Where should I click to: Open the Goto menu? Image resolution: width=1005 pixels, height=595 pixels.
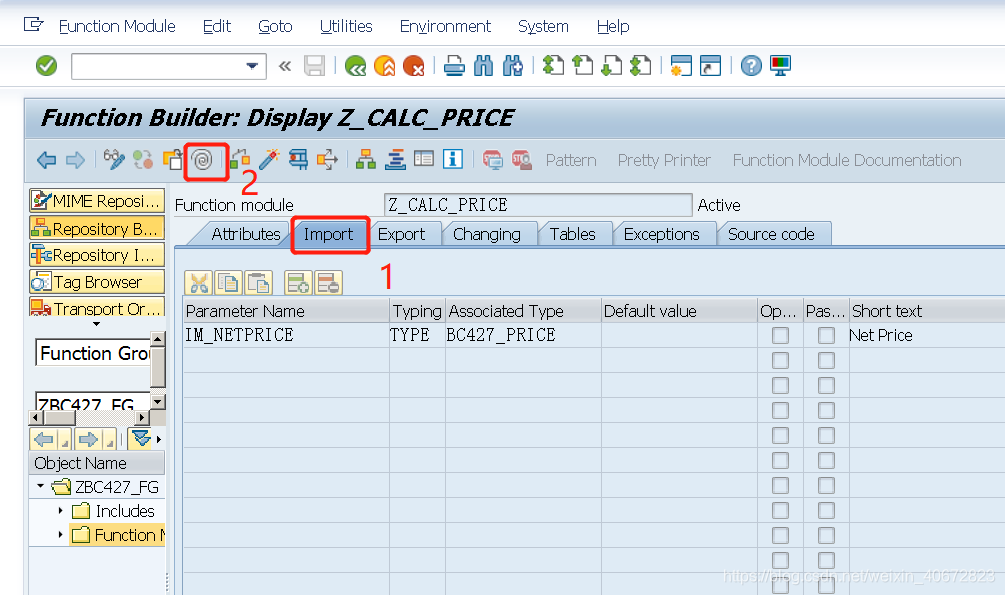[x=275, y=26]
